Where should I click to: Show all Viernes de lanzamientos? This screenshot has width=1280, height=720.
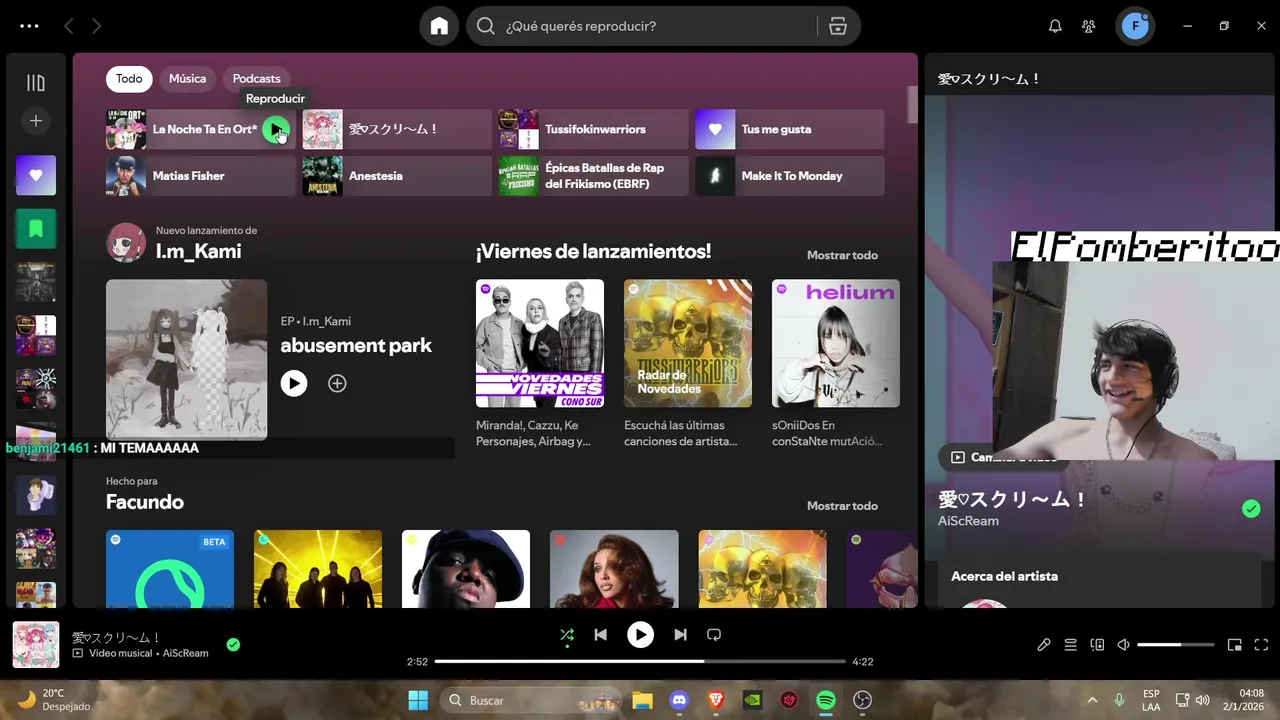point(842,255)
